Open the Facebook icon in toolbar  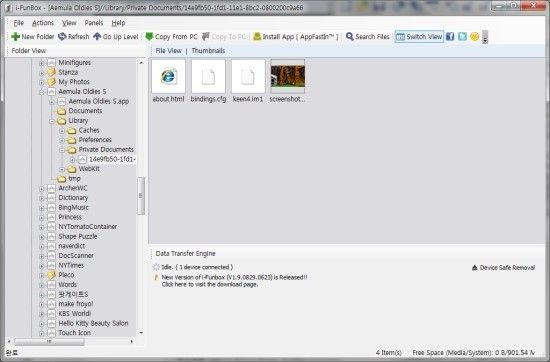(450, 36)
